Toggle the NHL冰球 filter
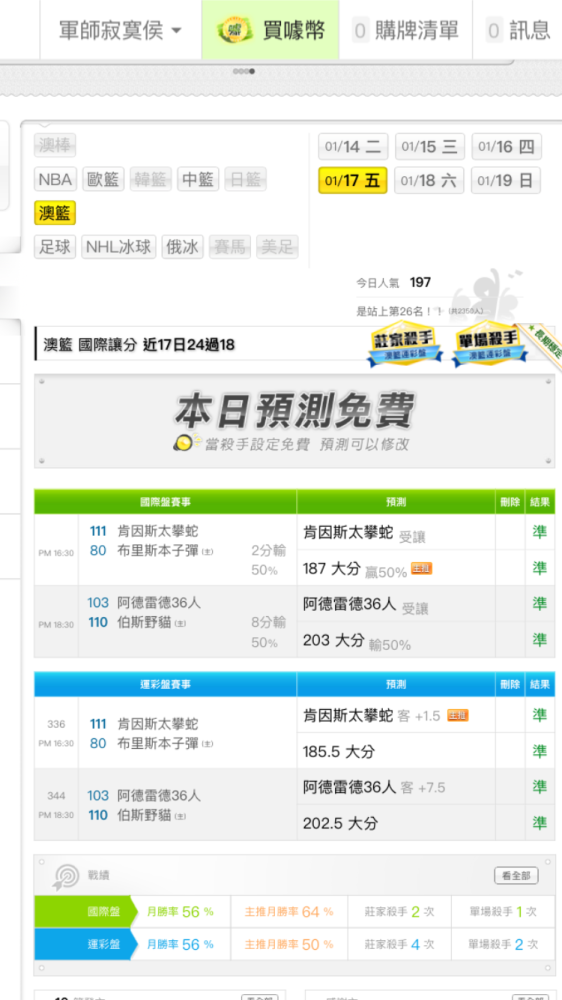562x1000 pixels. (x=119, y=247)
